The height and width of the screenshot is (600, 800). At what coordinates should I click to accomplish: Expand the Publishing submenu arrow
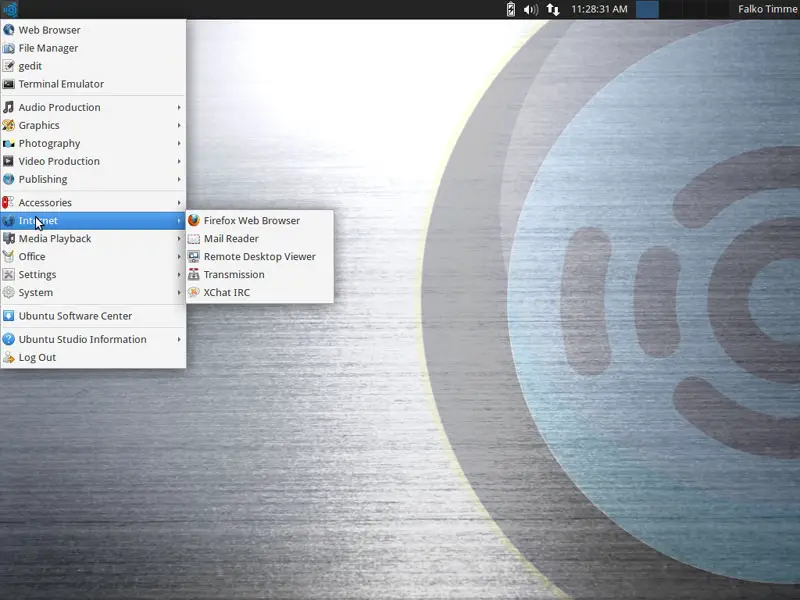[179, 179]
